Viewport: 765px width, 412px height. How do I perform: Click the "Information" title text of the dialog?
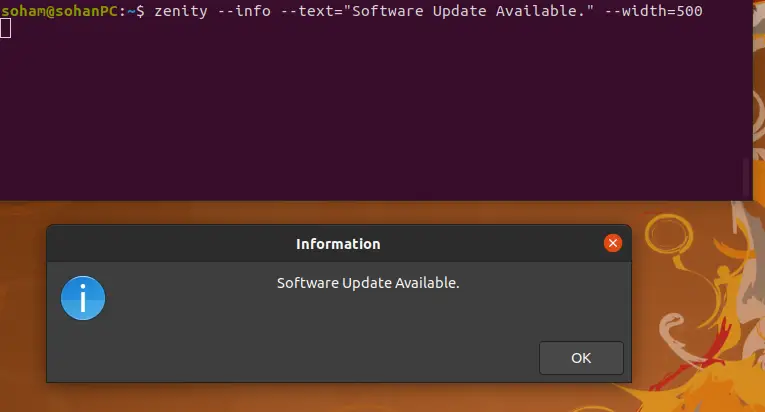click(338, 244)
